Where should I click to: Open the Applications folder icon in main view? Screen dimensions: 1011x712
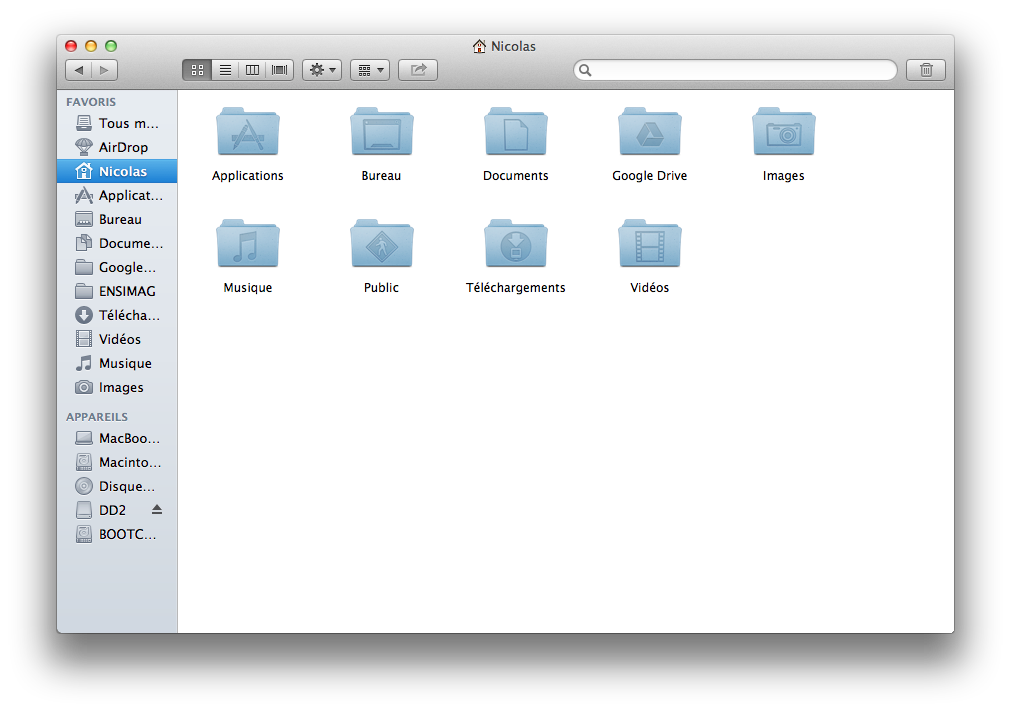coord(247,133)
